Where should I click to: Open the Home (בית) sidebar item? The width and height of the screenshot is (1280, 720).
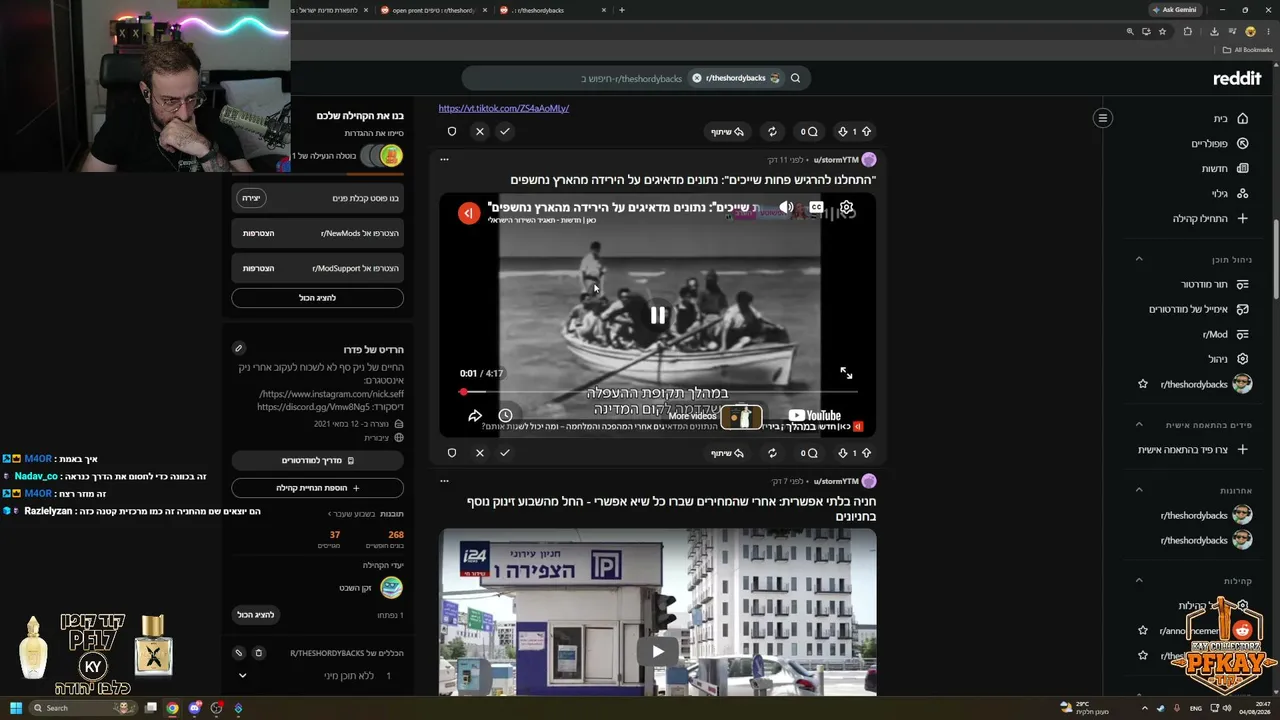pos(1231,118)
